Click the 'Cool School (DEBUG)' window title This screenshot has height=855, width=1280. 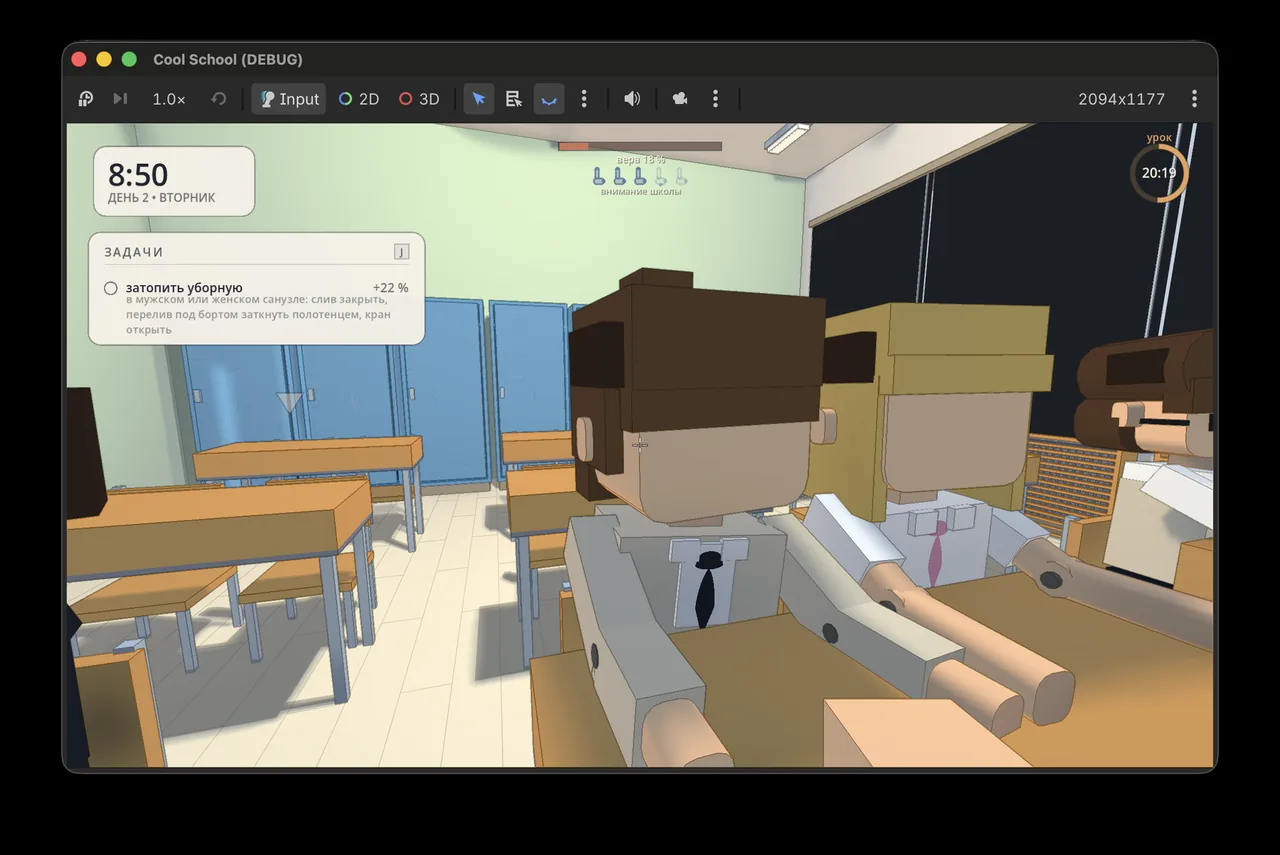tap(228, 59)
